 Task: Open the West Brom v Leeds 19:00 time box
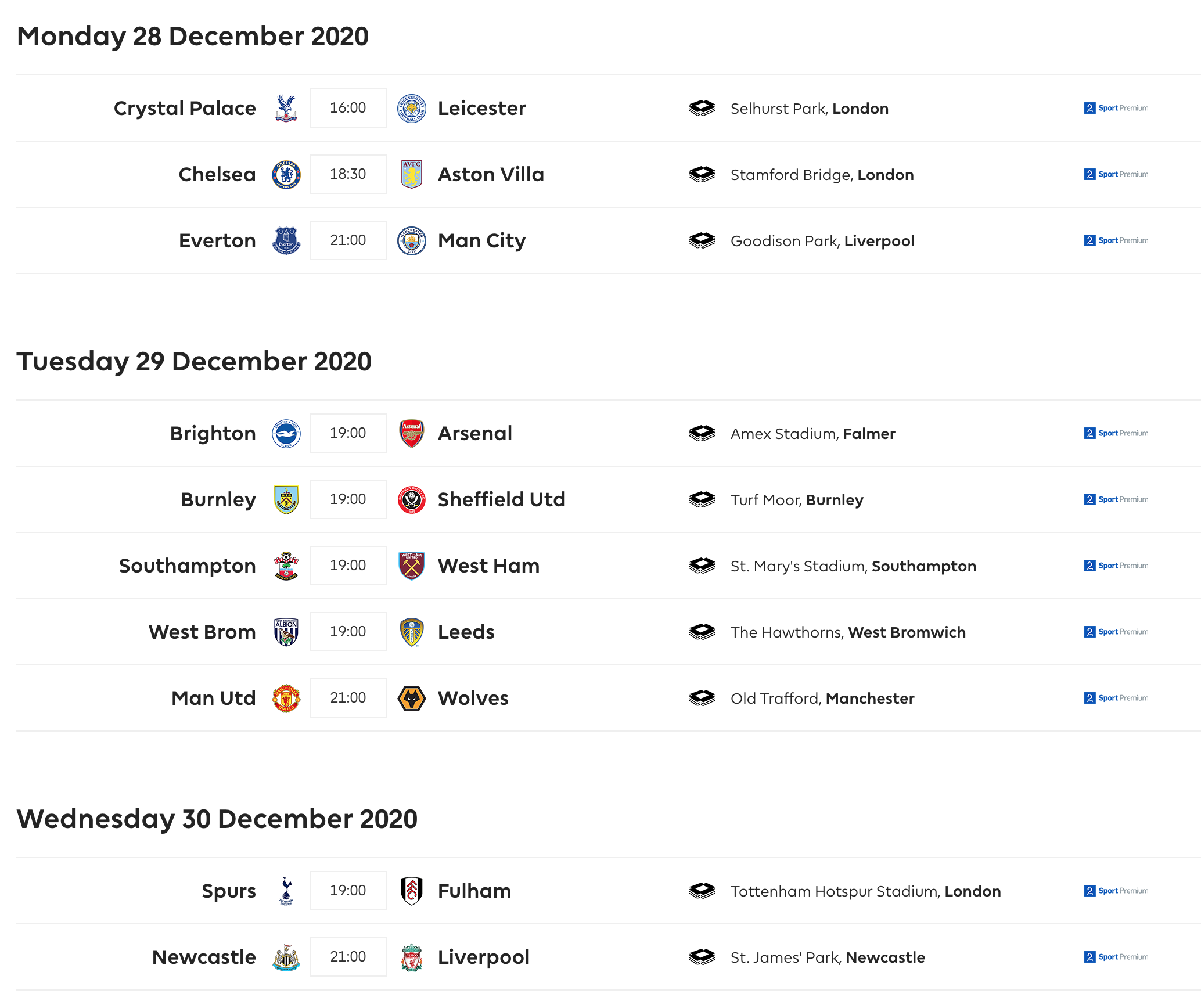(348, 632)
